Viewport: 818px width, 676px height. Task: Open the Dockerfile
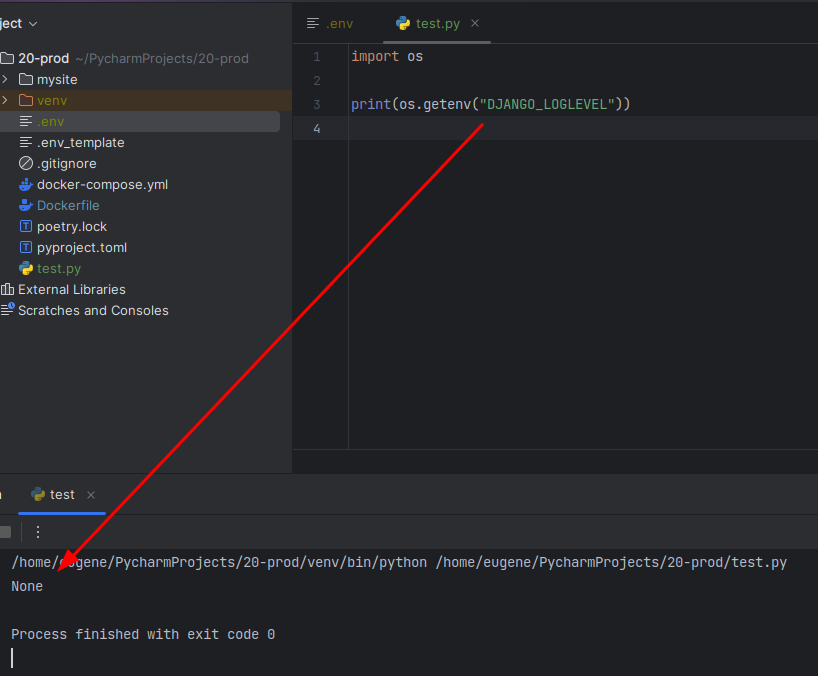point(68,206)
